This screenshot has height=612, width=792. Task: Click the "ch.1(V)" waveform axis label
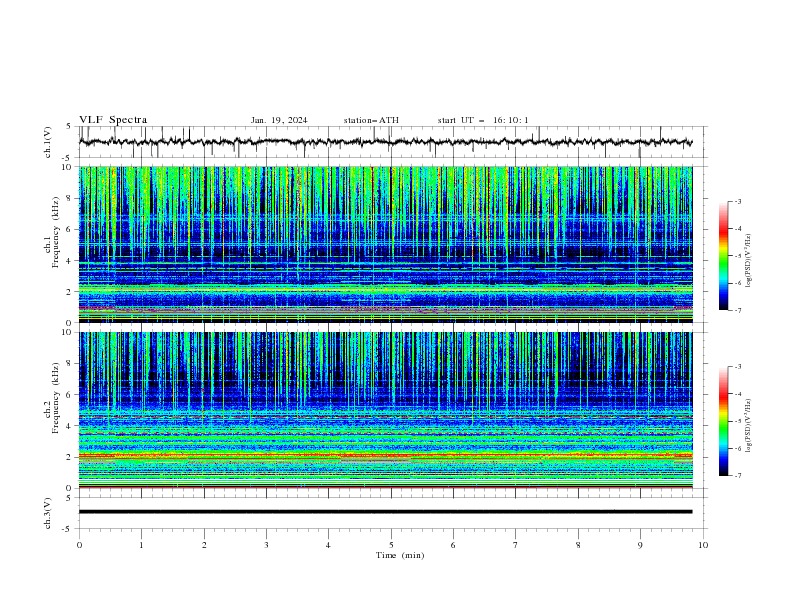click(x=48, y=142)
